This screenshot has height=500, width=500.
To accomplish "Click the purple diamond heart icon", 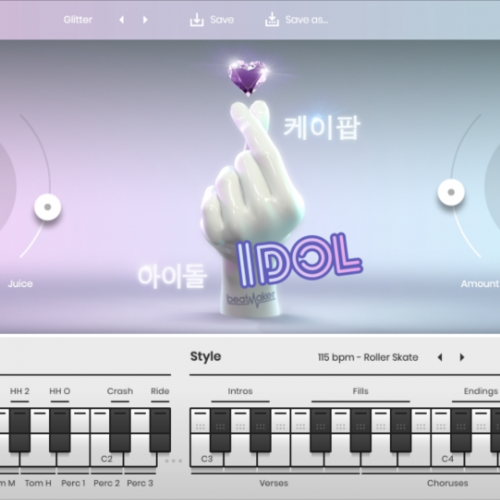I will tap(248, 77).
